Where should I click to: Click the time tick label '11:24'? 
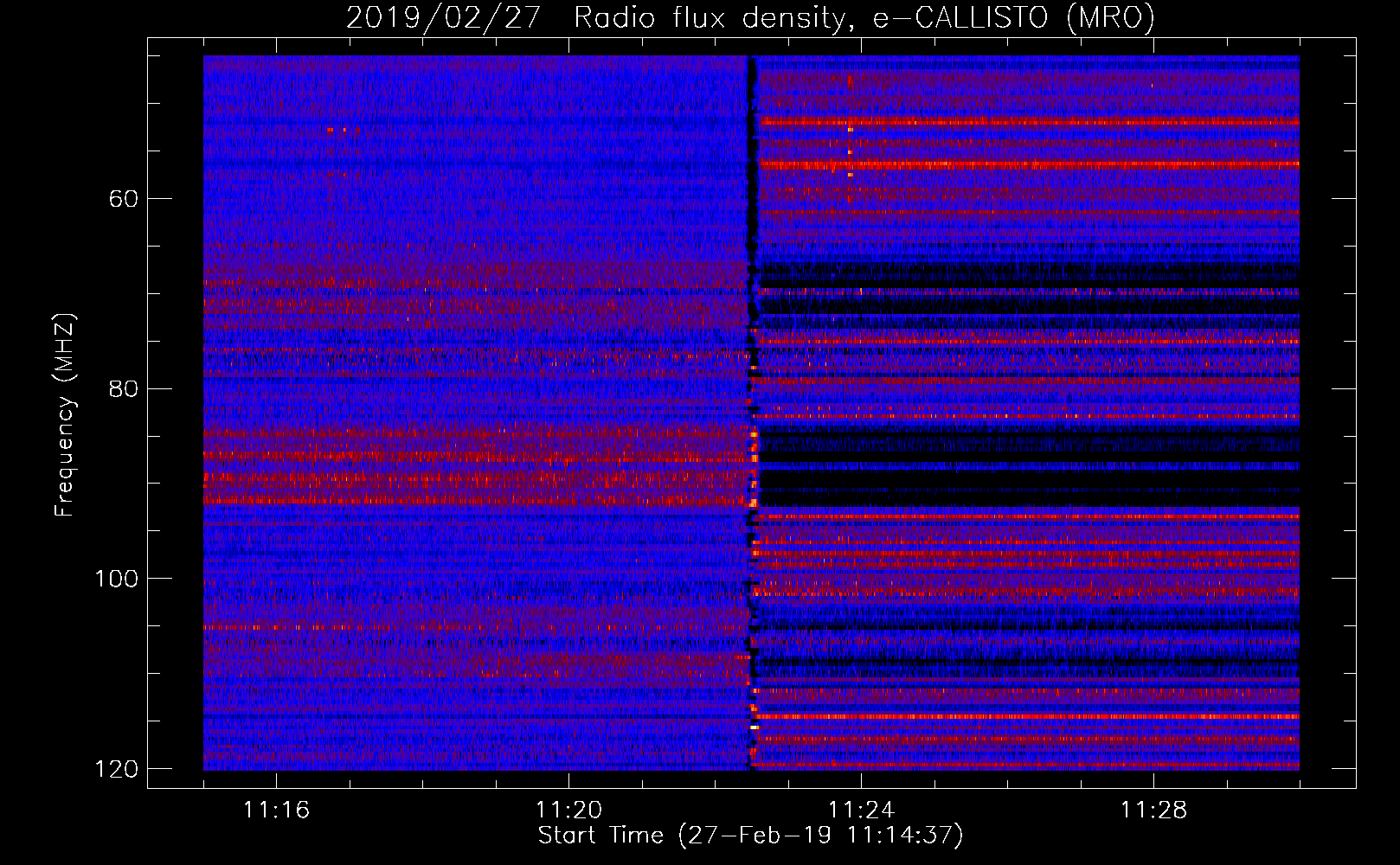[x=861, y=811]
